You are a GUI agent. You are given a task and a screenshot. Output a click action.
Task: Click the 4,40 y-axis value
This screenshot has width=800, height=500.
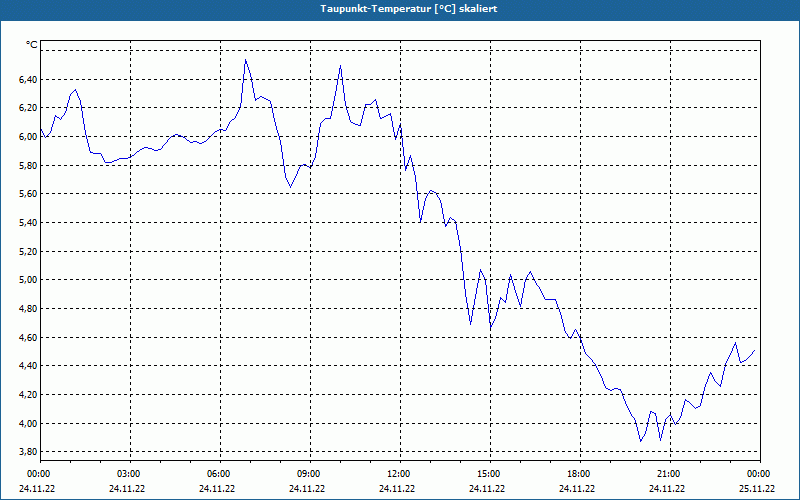click(x=27, y=366)
